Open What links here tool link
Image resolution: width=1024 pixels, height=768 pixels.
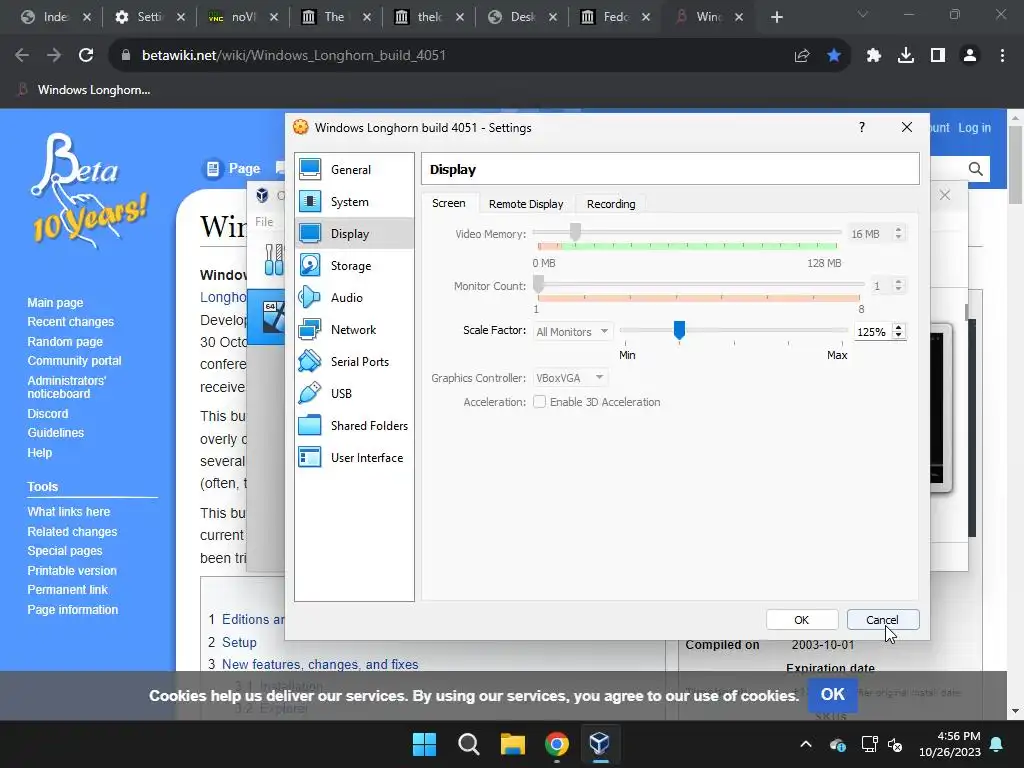(69, 512)
